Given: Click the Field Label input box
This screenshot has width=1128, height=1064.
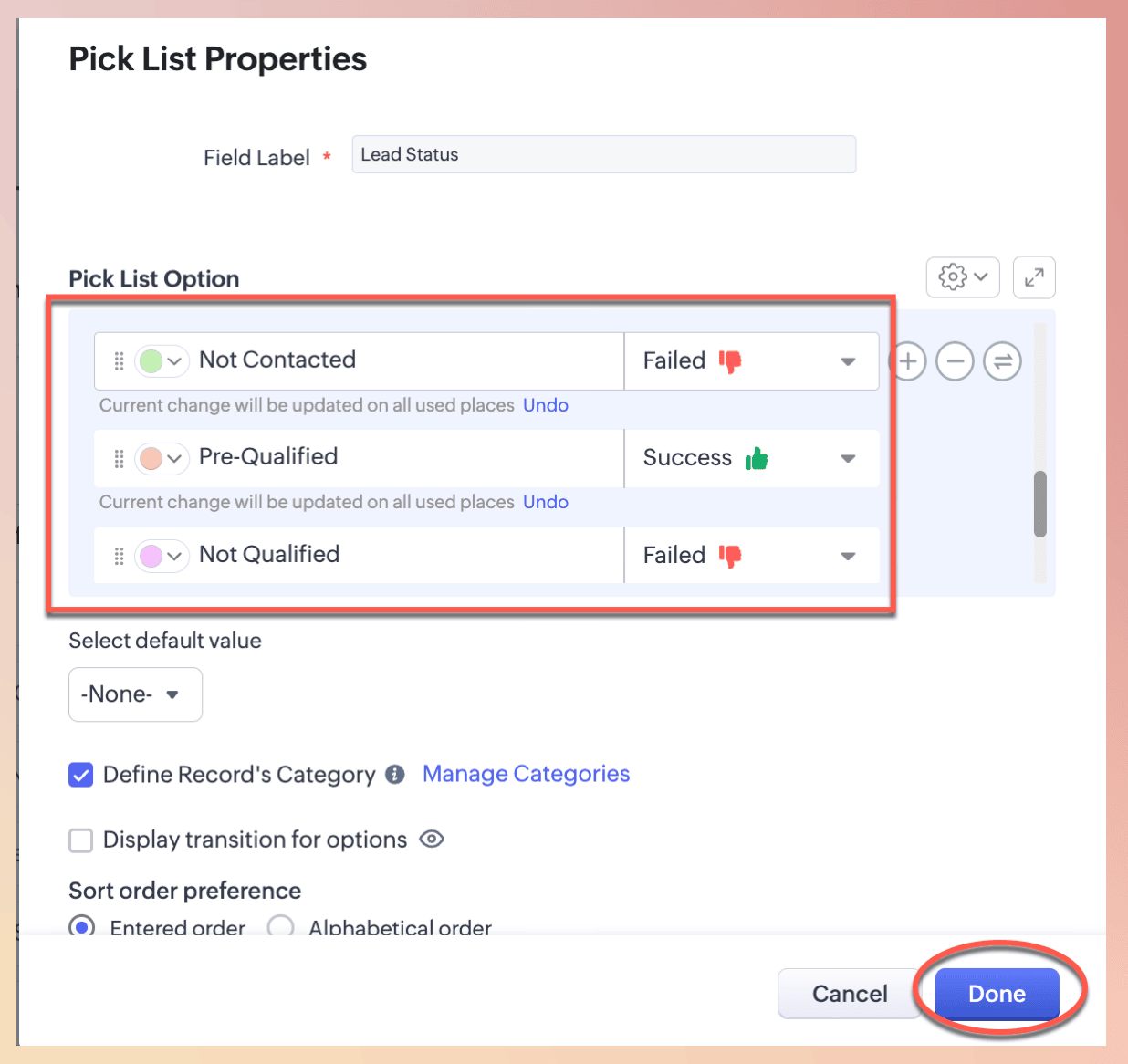Looking at the screenshot, I should (x=603, y=154).
